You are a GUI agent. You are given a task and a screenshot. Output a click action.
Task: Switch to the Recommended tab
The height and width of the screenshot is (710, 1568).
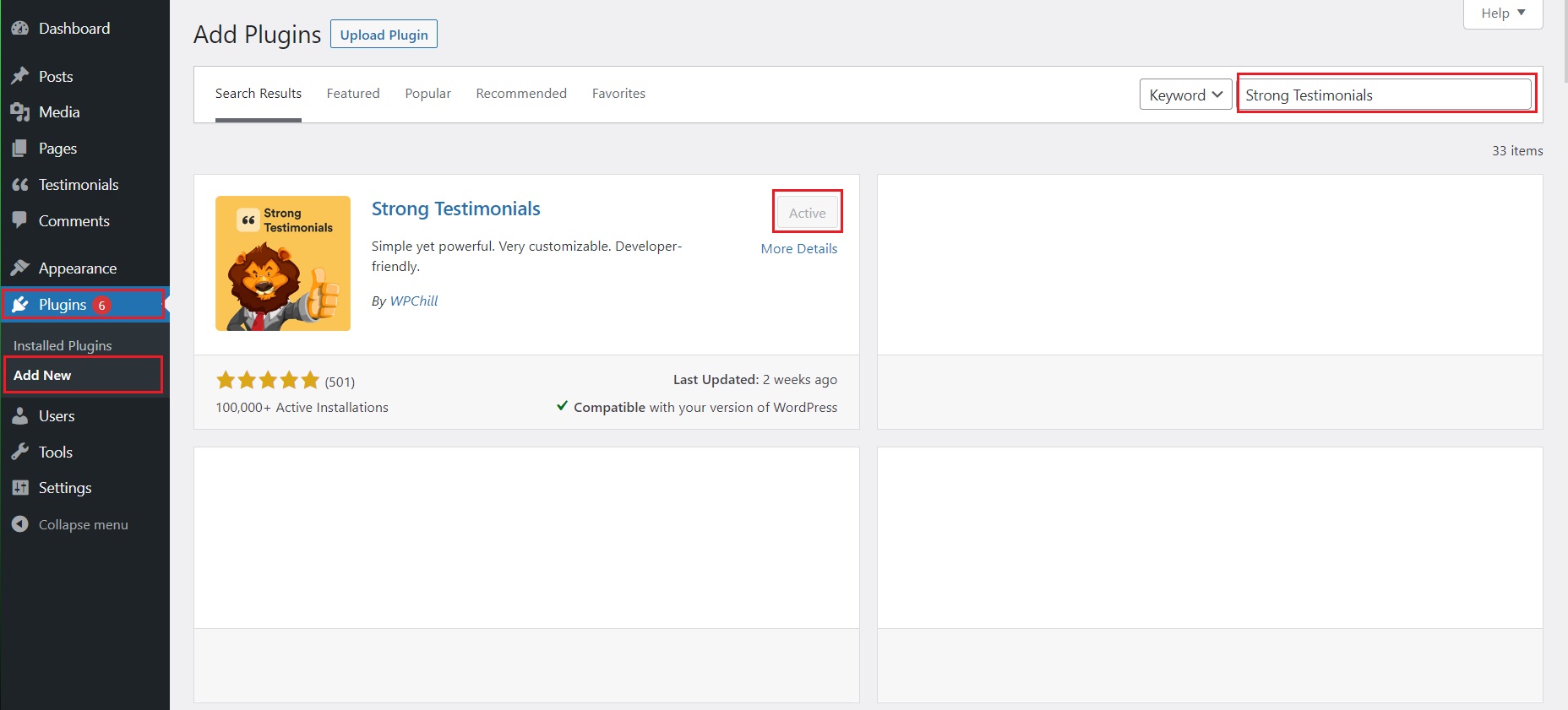[x=521, y=94]
